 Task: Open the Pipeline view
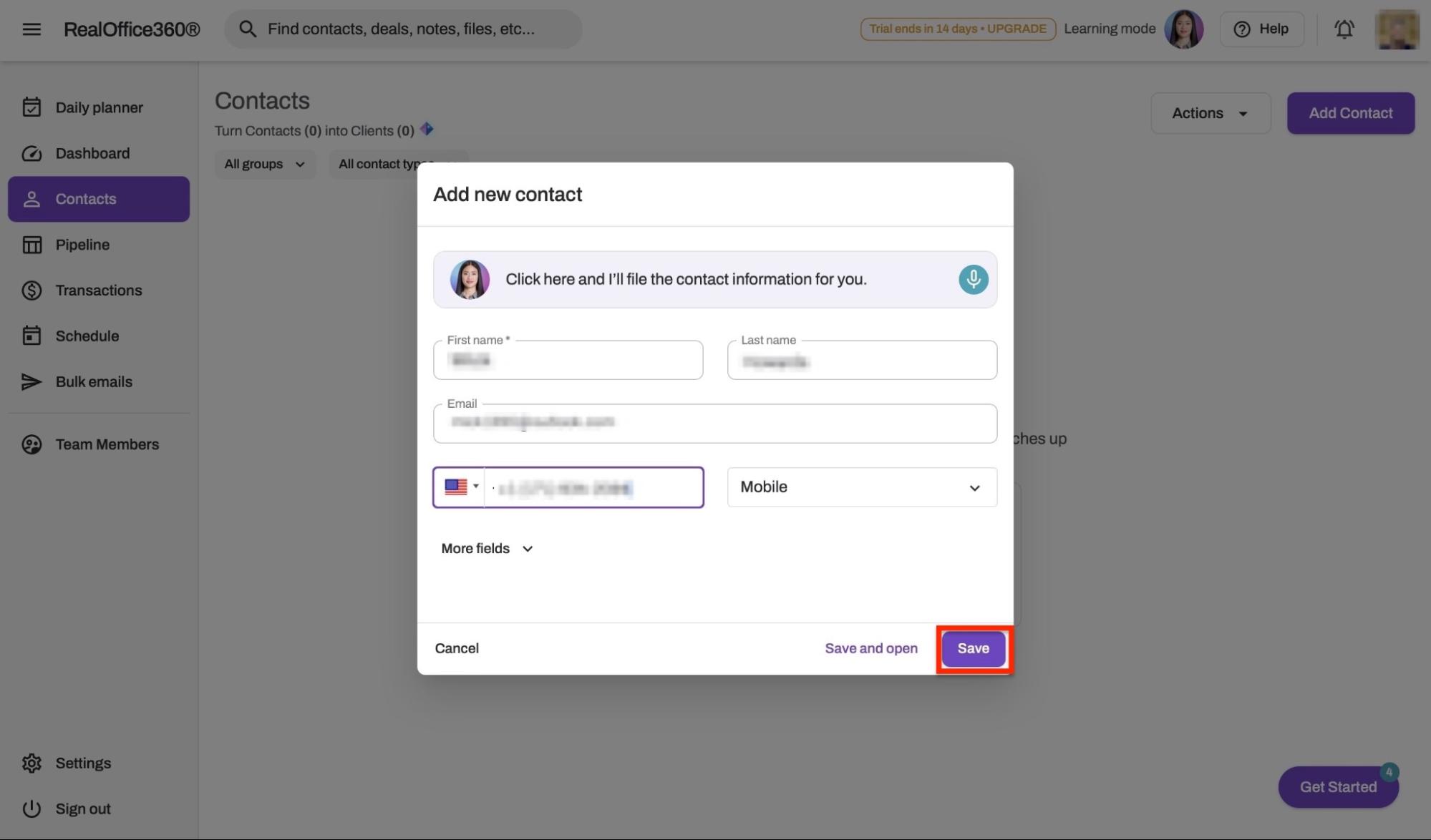(x=82, y=244)
